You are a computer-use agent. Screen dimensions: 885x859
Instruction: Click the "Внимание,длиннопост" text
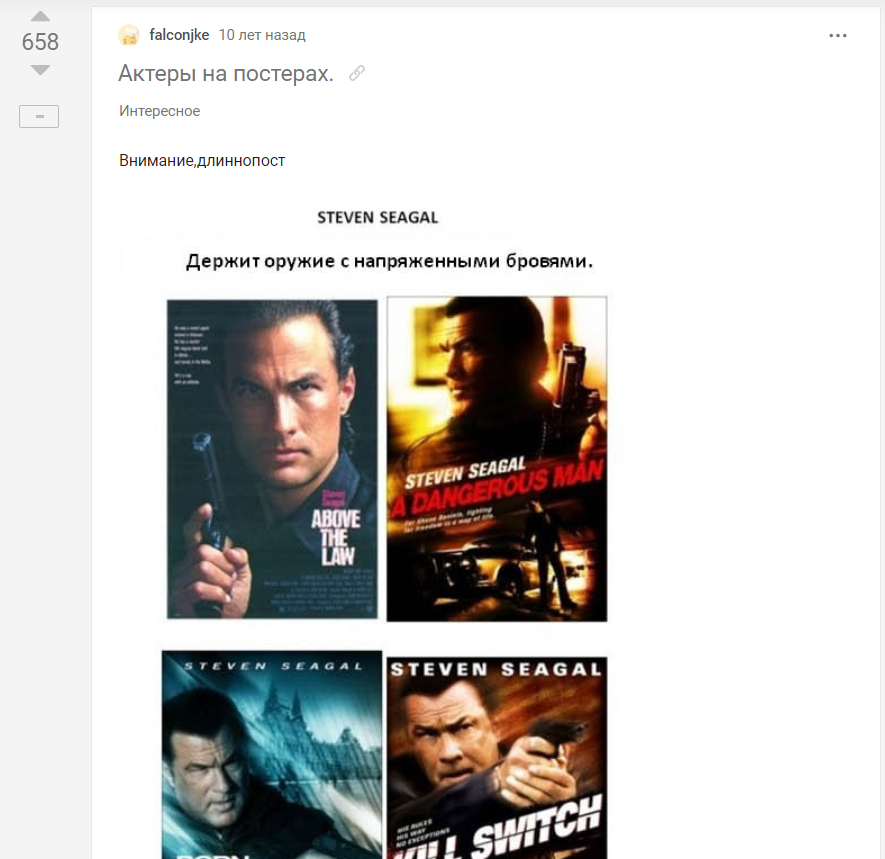click(x=201, y=161)
